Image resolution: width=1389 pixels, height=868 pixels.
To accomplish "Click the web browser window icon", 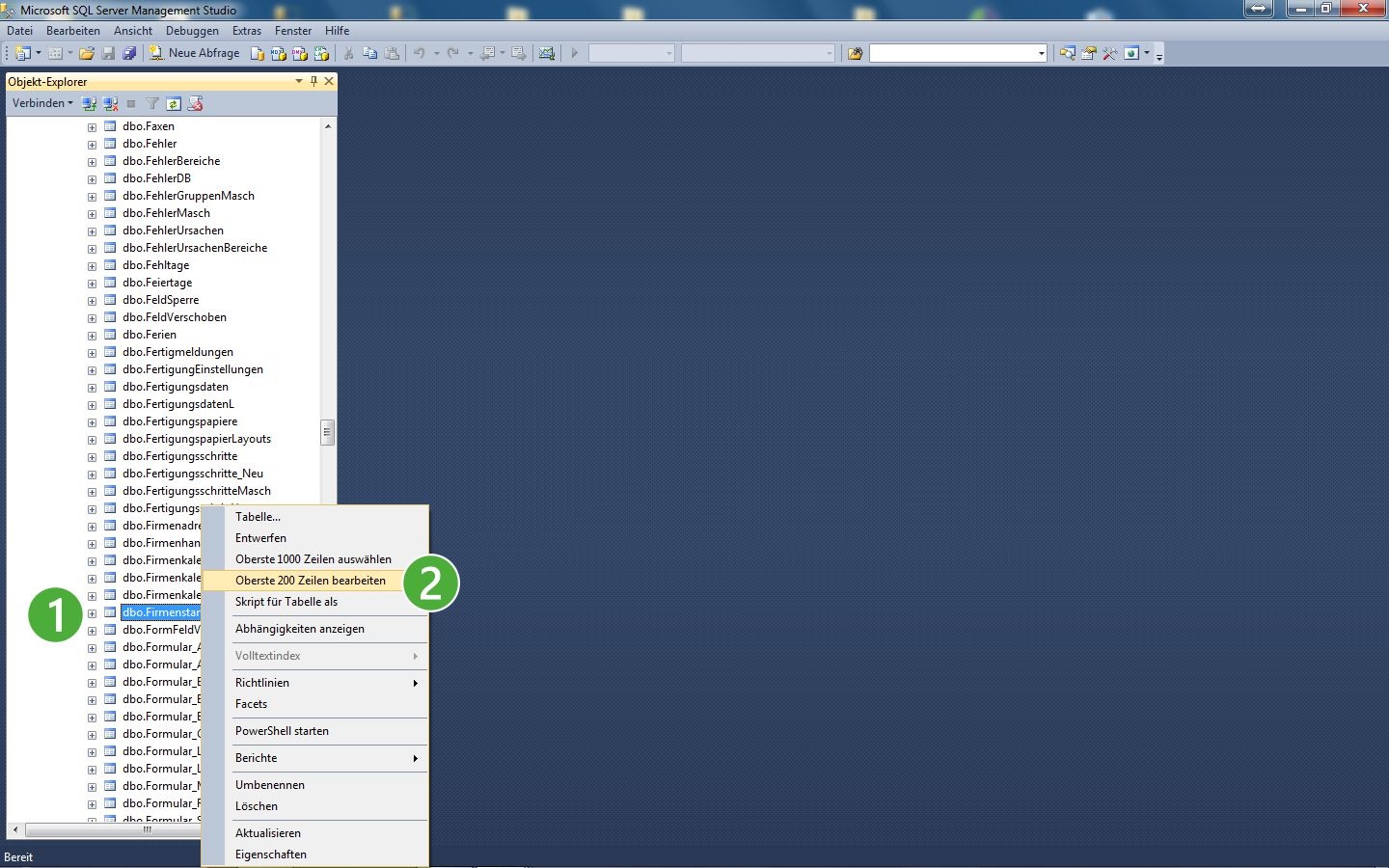I will click(1131, 53).
